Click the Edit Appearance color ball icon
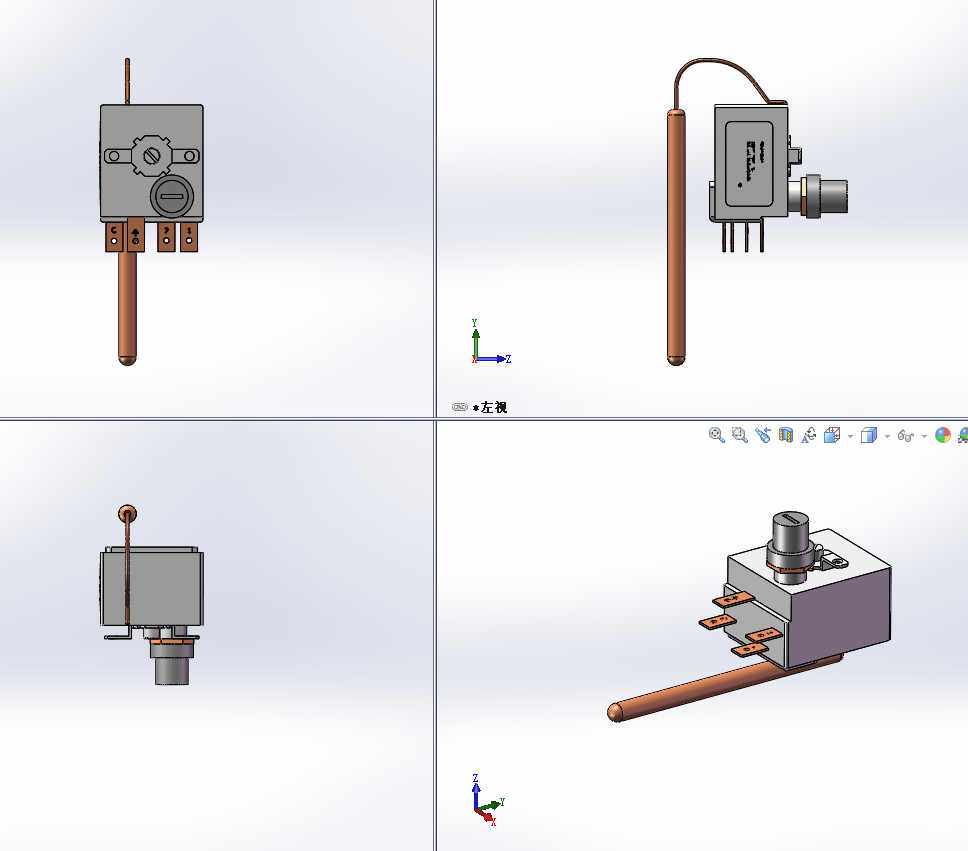Image resolution: width=968 pixels, height=851 pixels. pos(943,435)
